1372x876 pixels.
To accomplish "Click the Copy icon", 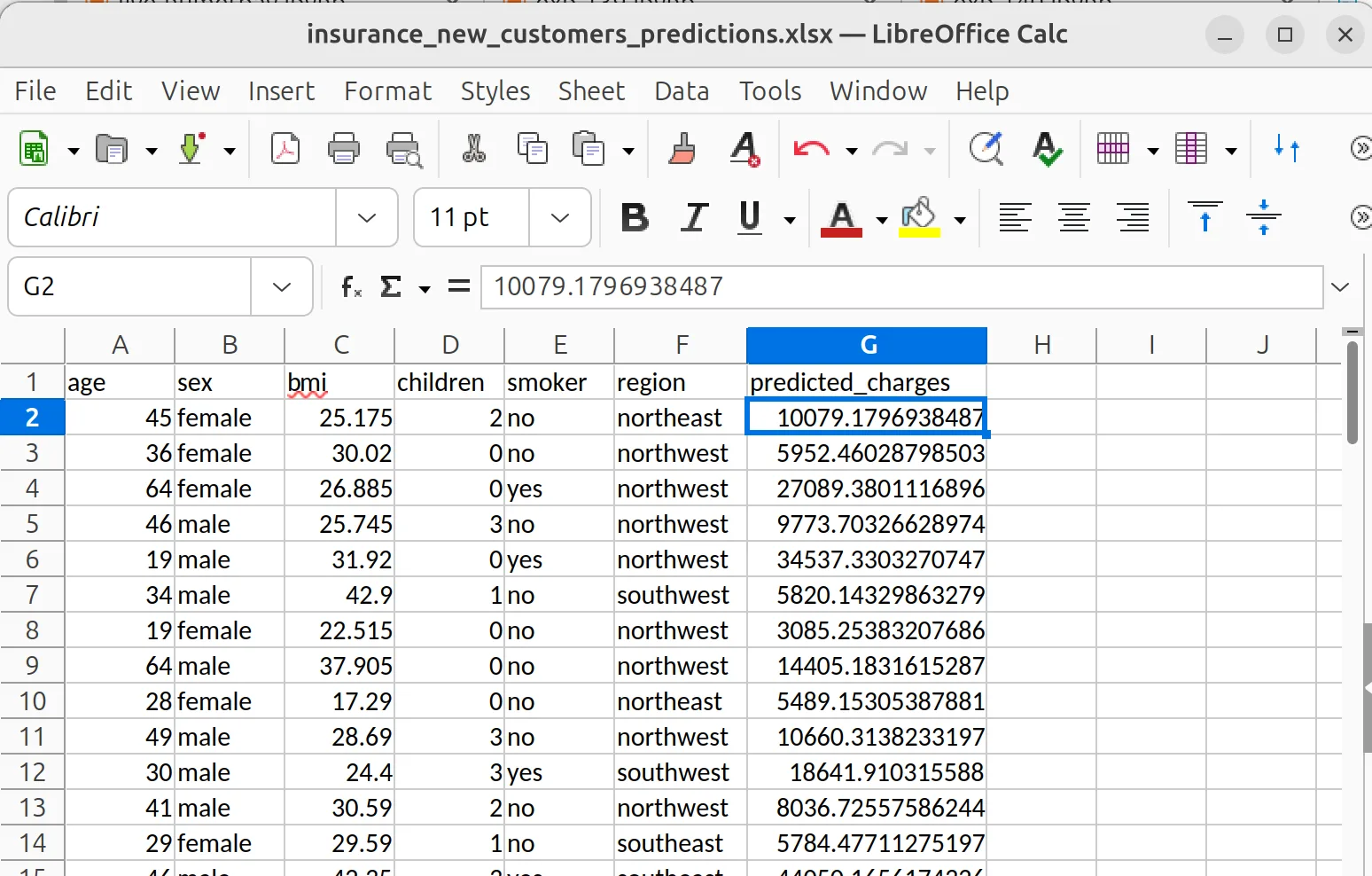I will (533, 149).
